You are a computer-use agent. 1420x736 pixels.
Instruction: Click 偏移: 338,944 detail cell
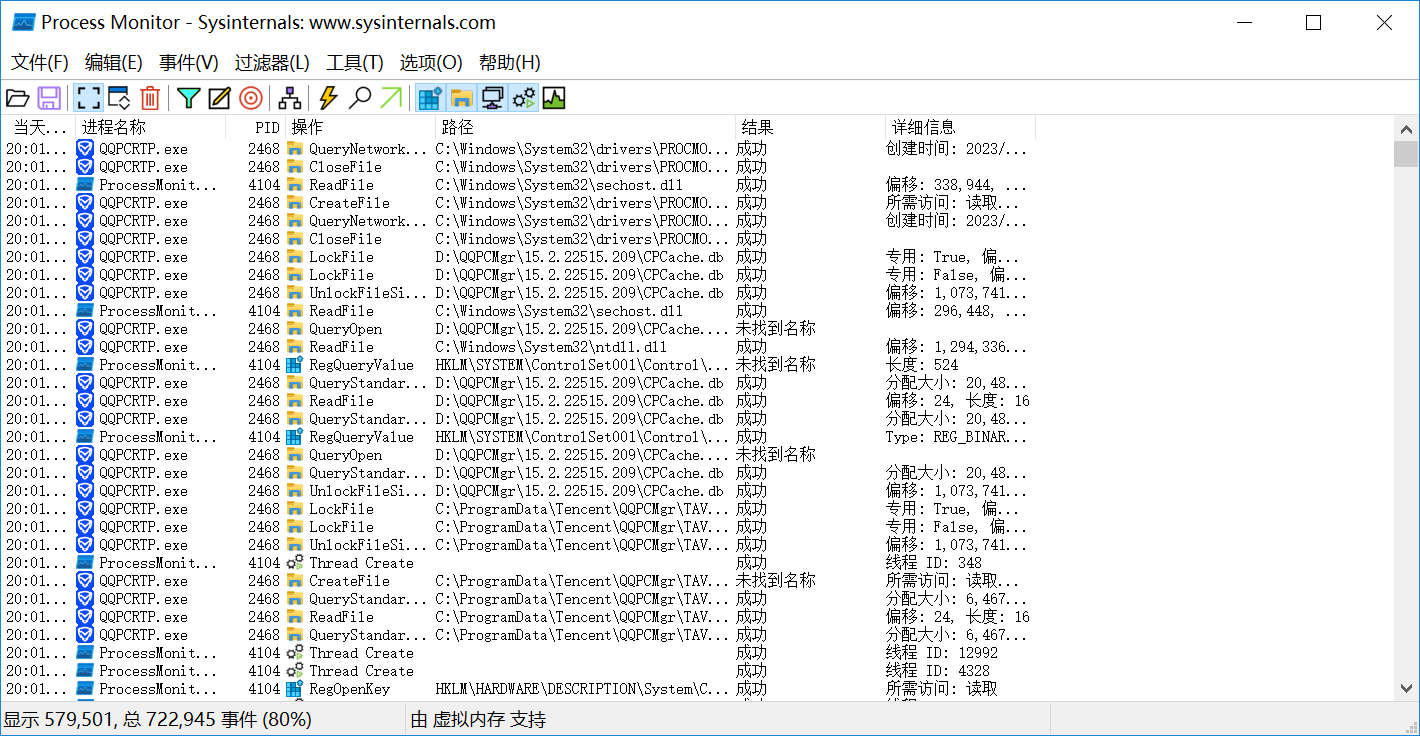(956, 185)
